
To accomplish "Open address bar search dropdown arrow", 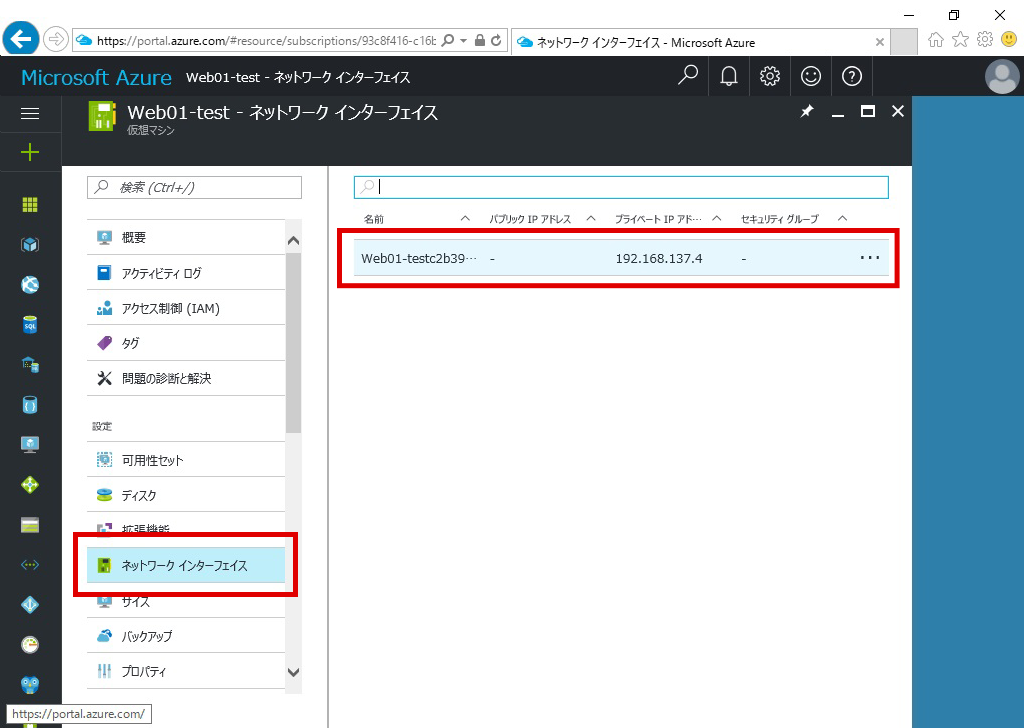I will coord(464,40).
